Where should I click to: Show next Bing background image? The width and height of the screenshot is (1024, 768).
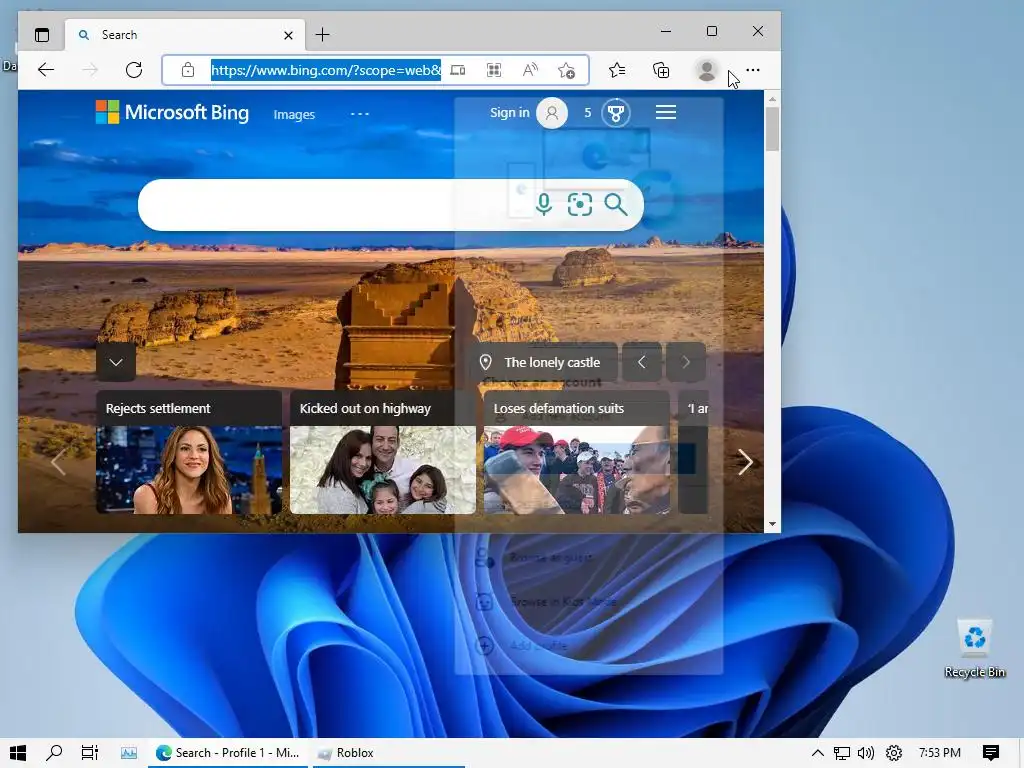click(x=686, y=362)
